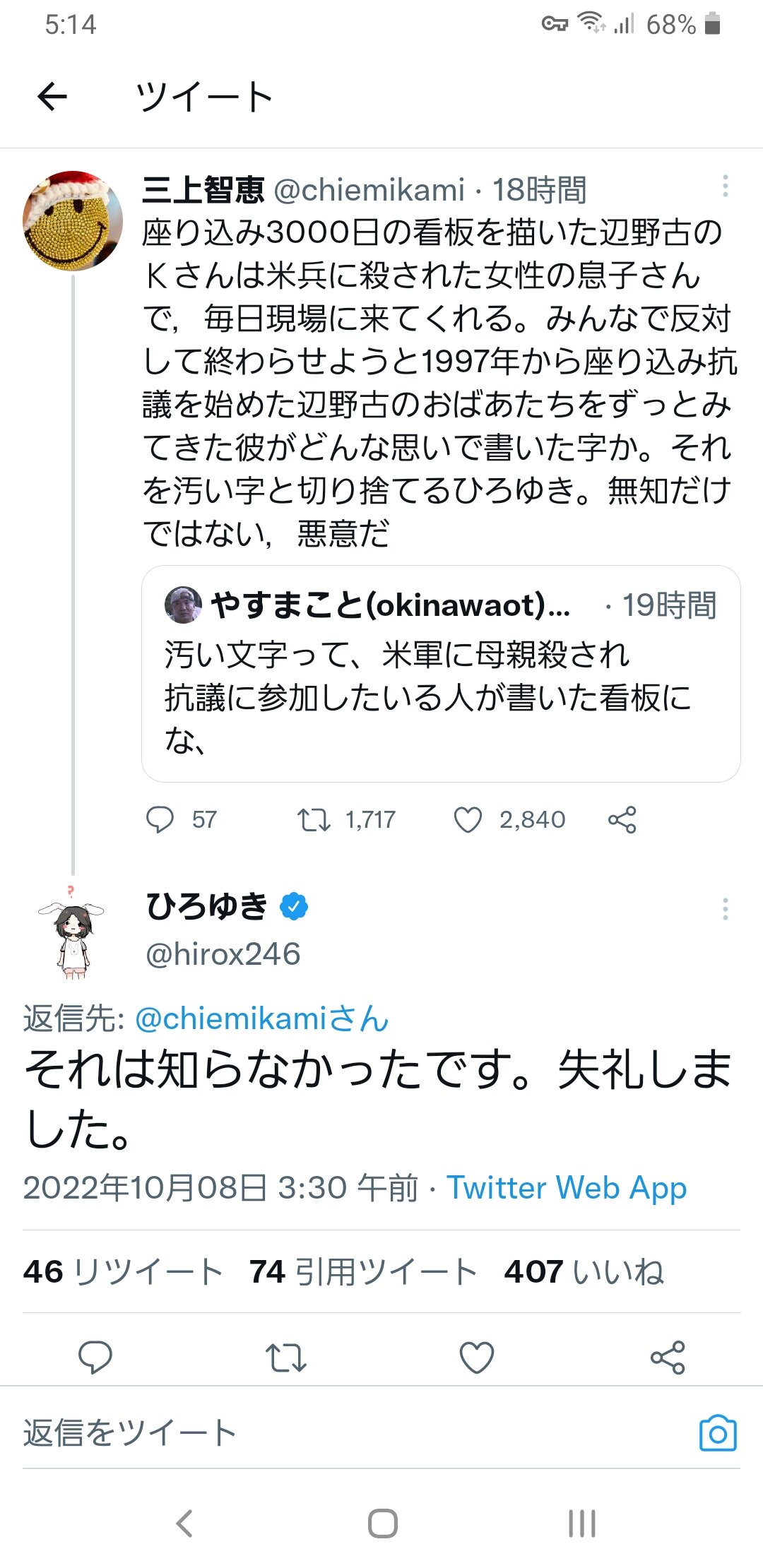Viewport: 763px width, 1568px height.
Task: Tap the 返信をツイート reply input field
Action: pos(283,1433)
